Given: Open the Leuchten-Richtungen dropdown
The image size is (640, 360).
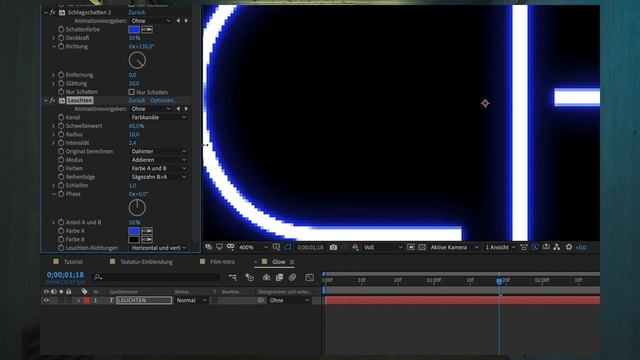Looking at the screenshot, I should [158, 248].
